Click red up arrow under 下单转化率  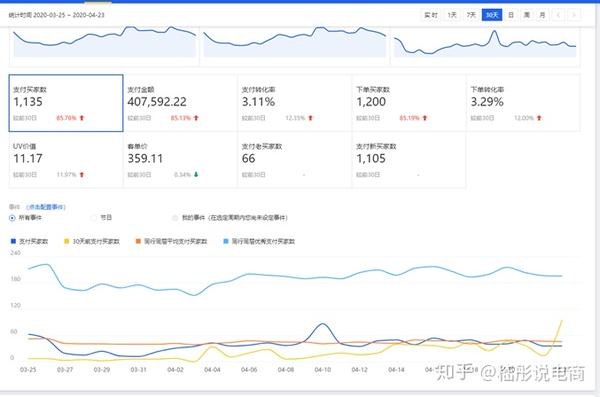click(x=539, y=118)
